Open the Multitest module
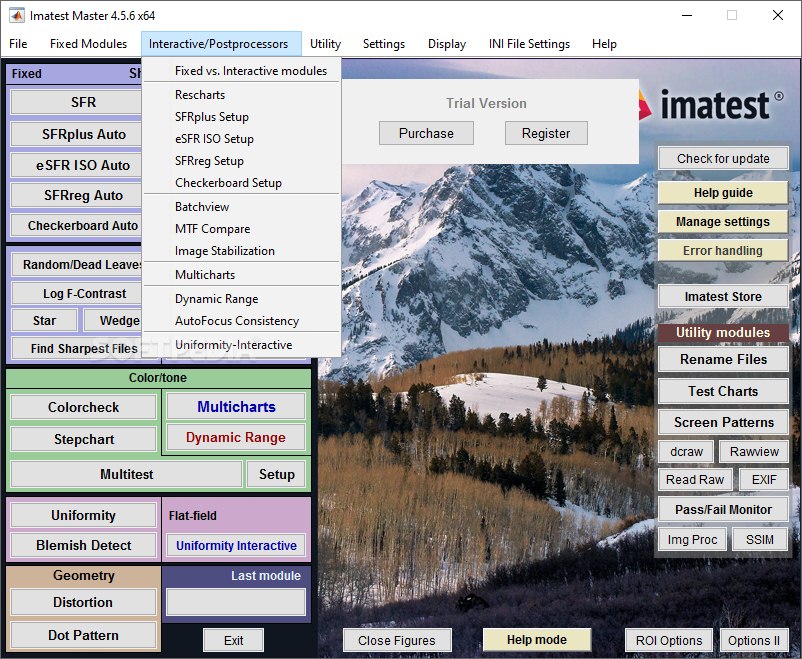802x659 pixels. pos(126,474)
